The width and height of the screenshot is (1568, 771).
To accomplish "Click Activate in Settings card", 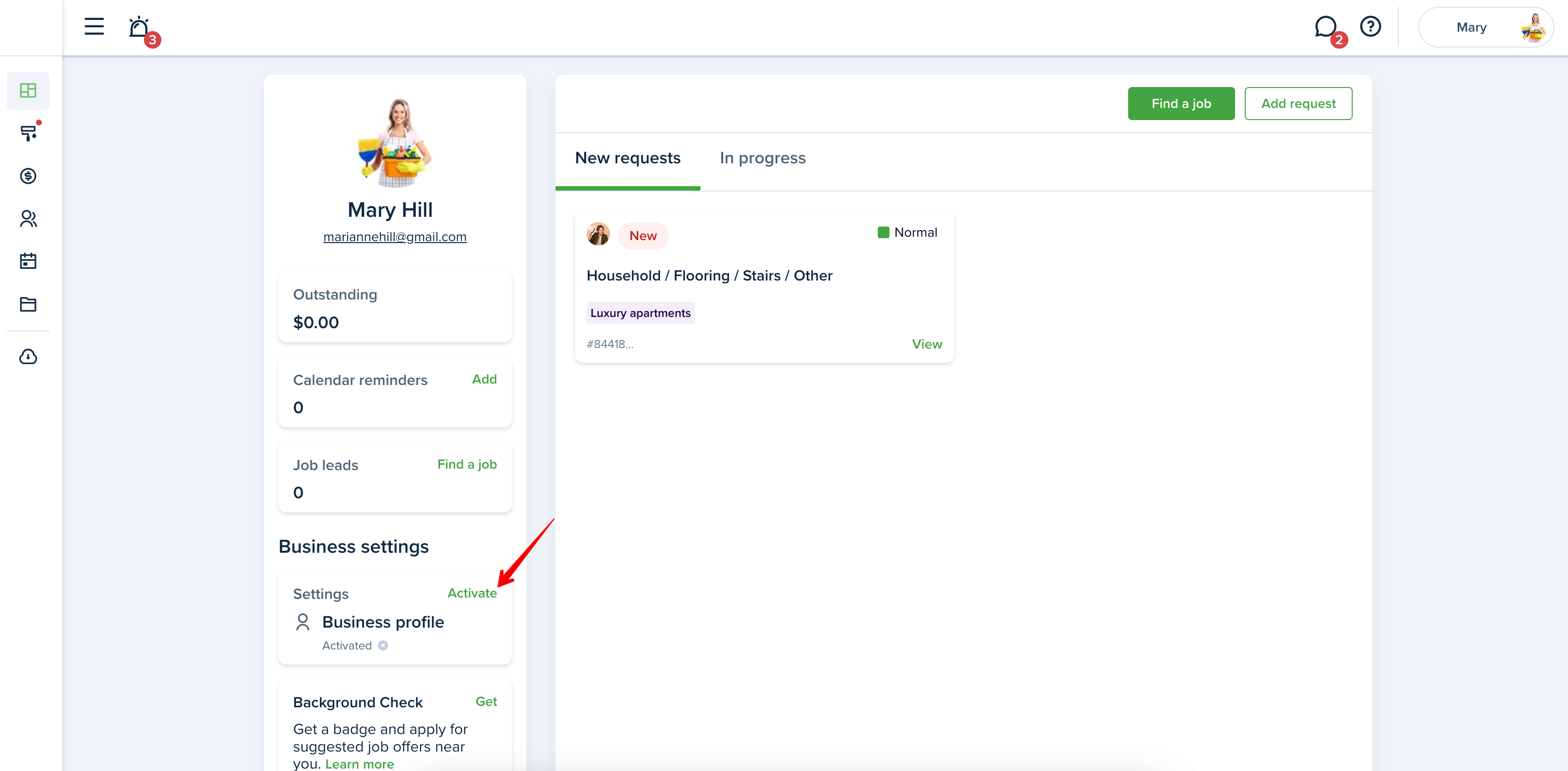I will click(x=472, y=593).
